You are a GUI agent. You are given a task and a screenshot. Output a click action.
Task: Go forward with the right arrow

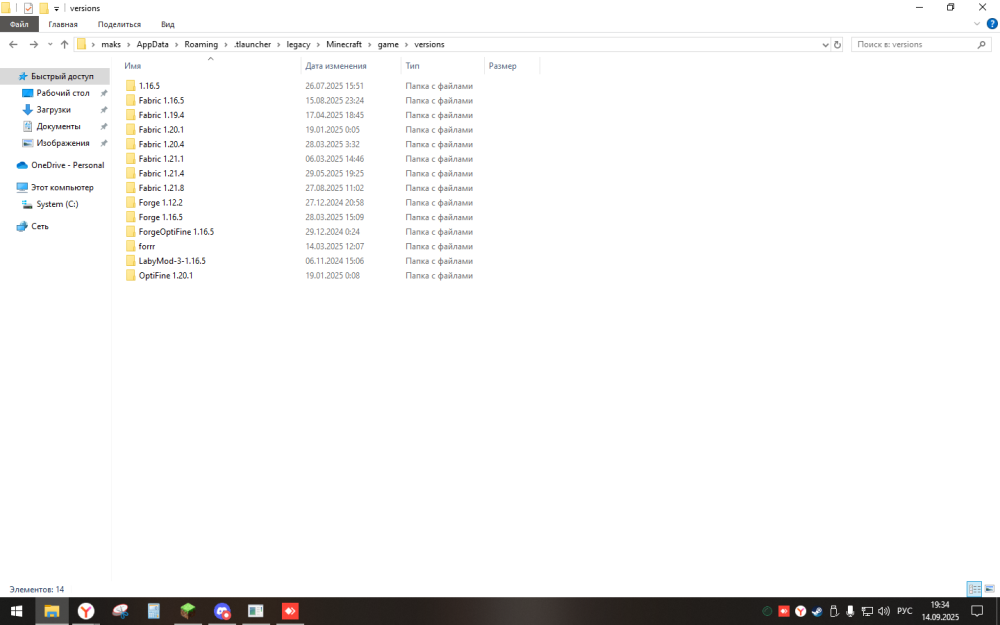[34, 45]
